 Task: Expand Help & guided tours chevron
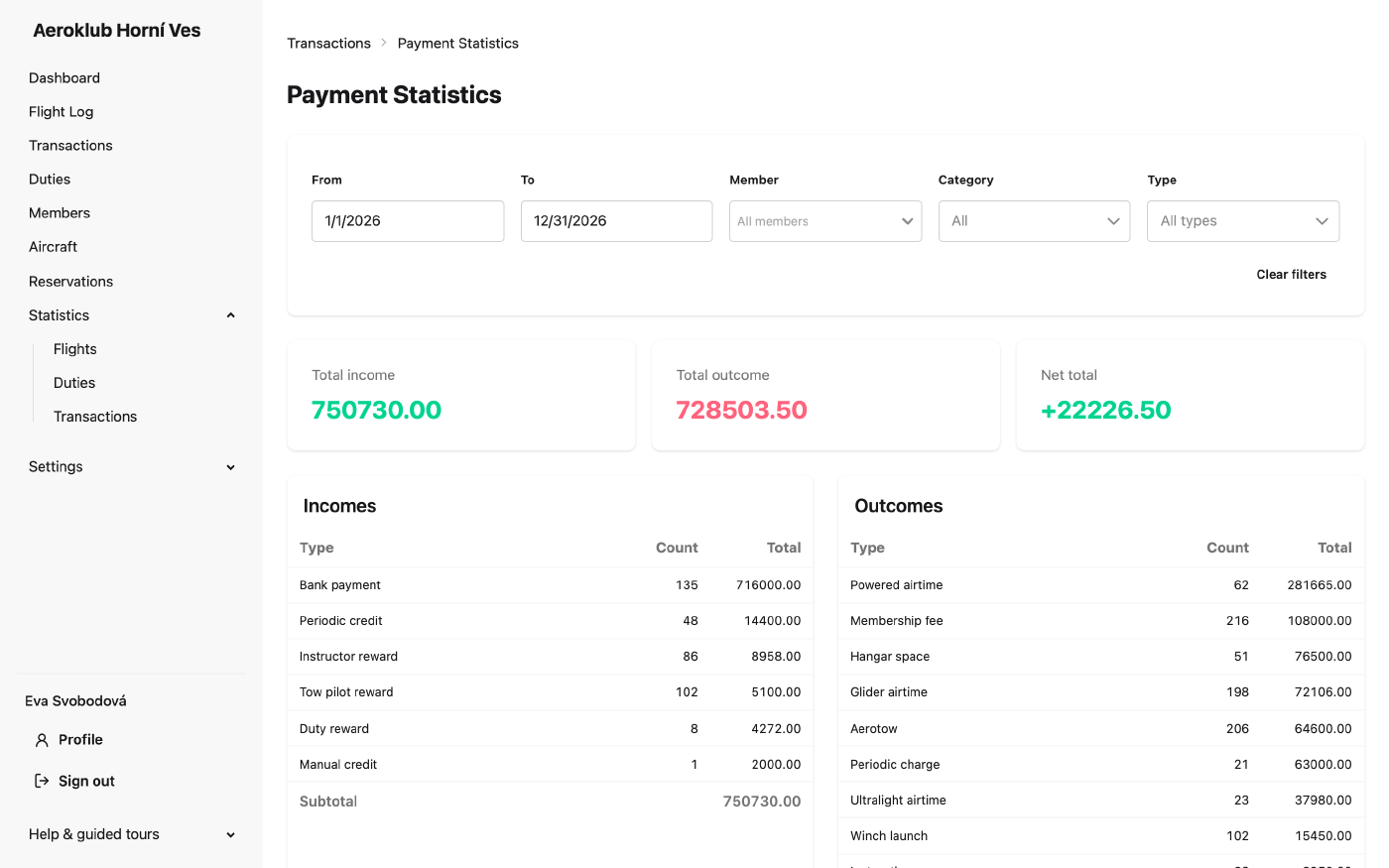[x=231, y=835]
